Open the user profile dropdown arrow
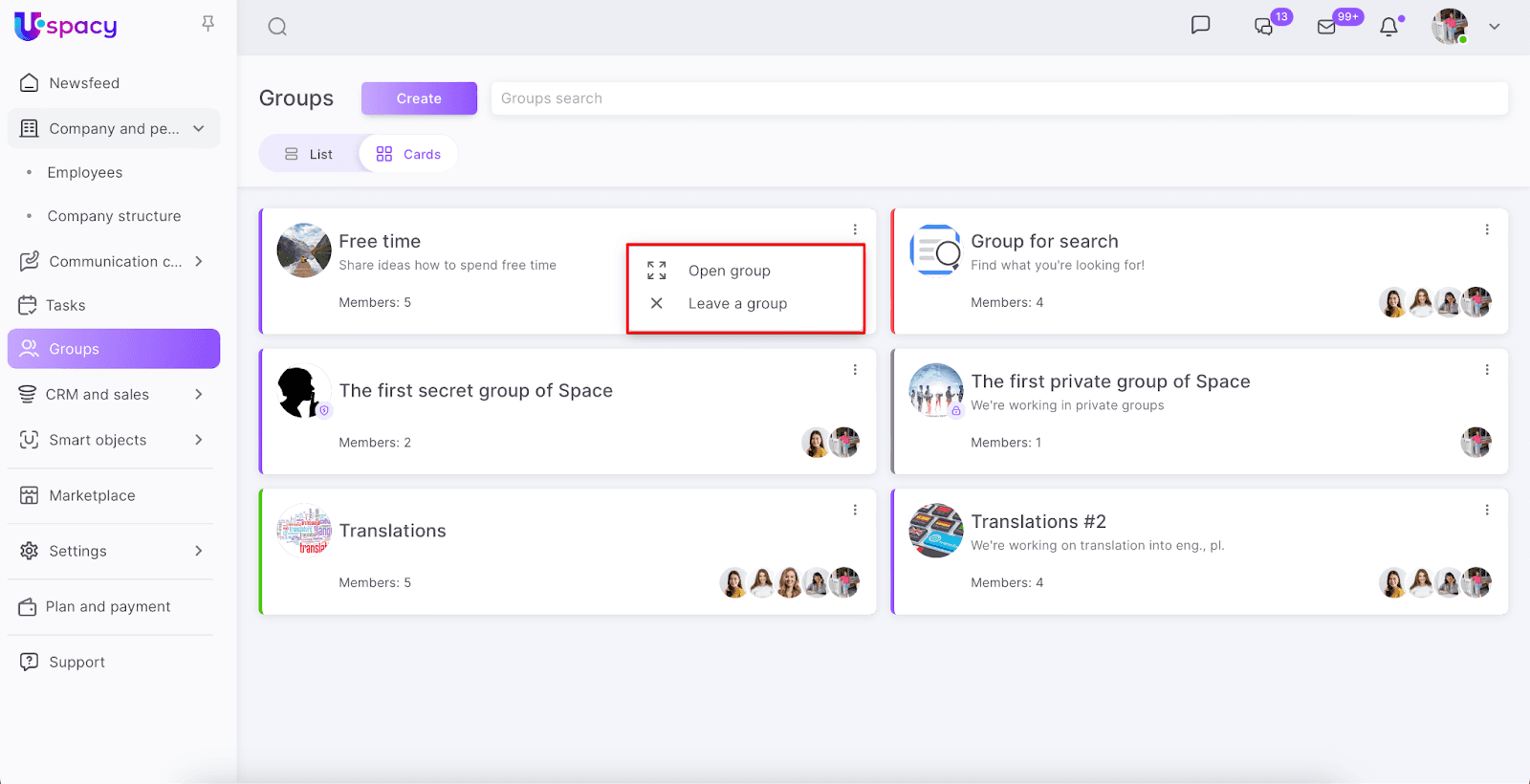The image size is (1530, 784). pyautogui.click(x=1494, y=27)
